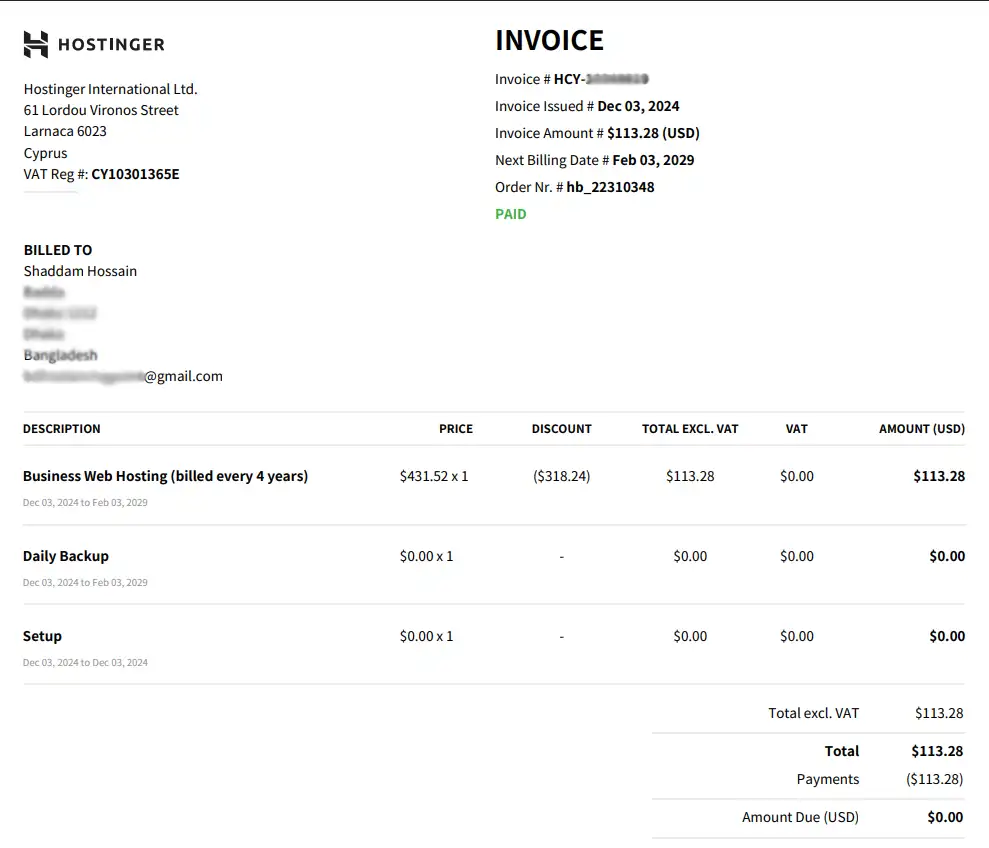Image resolution: width=989 pixels, height=848 pixels.
Task: Click the Daily Backup bold amount $0.00
Action: (x=947, y=556)
